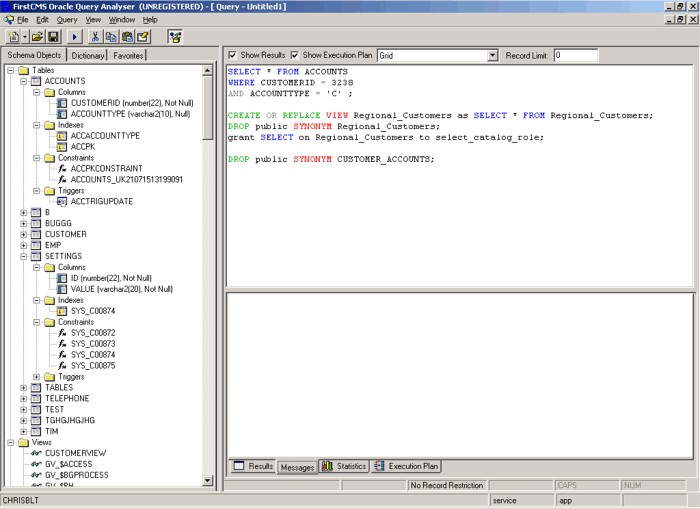Click the Clear eraser toolbar icon
700x509 pixels.
click(x=143, y=37)
